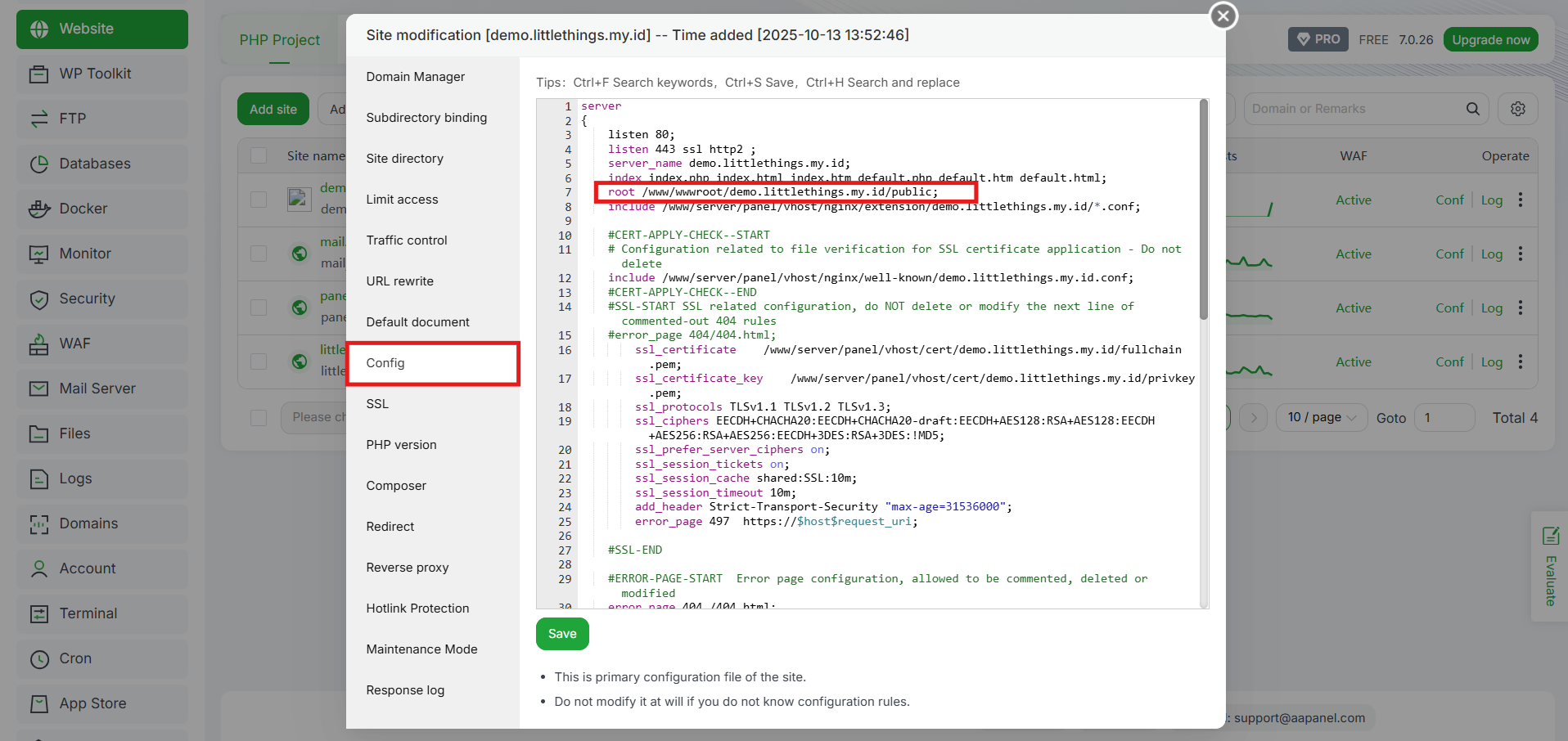Open Security settings in sidebar
The height and width of the screenshot is (741, 1568).
(x=102, y=299)
